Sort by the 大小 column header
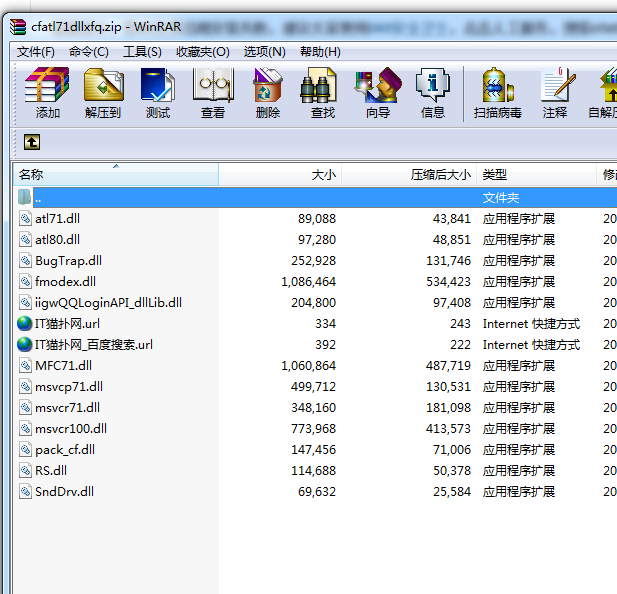Viewport: 617px width, 594px height. (x=280, y=174)
